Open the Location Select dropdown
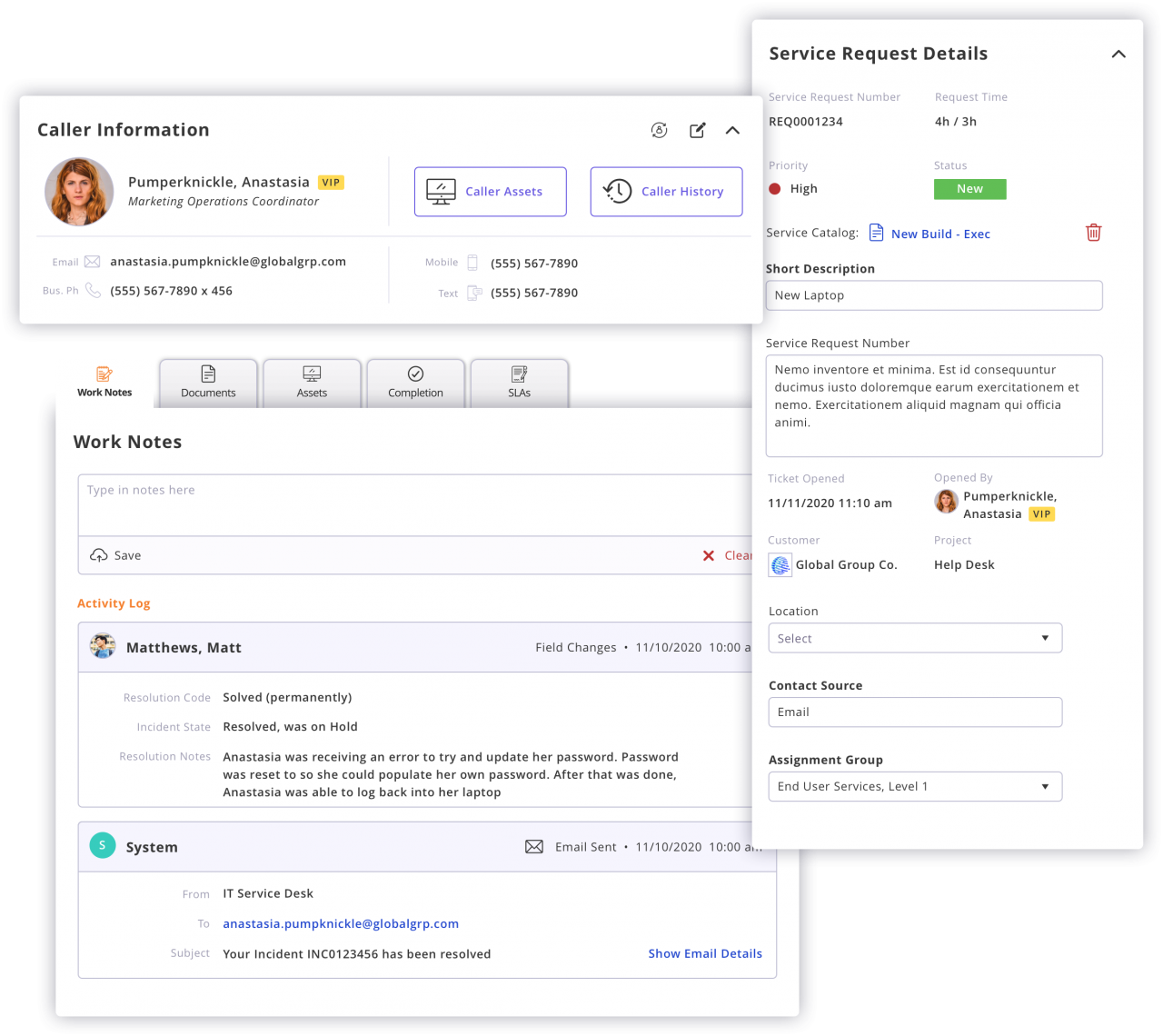The height and width of the screenshot is (1036, 1163). tap(915, 638)
